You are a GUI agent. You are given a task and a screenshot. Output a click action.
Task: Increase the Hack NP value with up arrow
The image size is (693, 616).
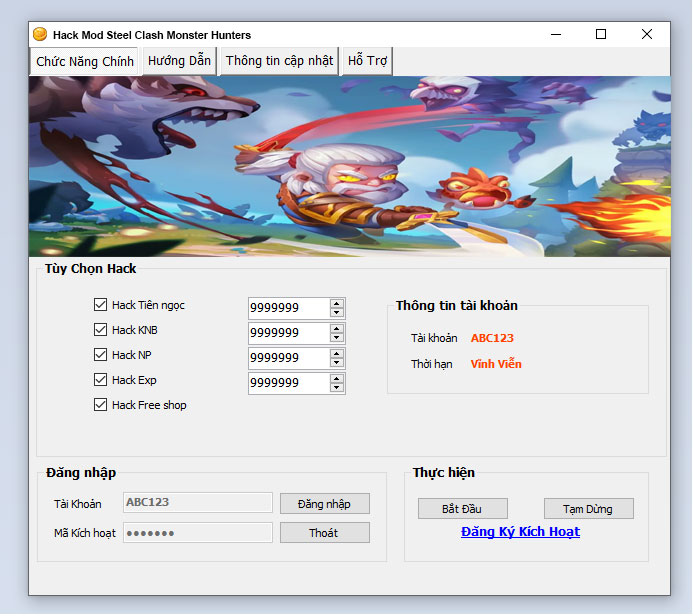pos(337,354)
